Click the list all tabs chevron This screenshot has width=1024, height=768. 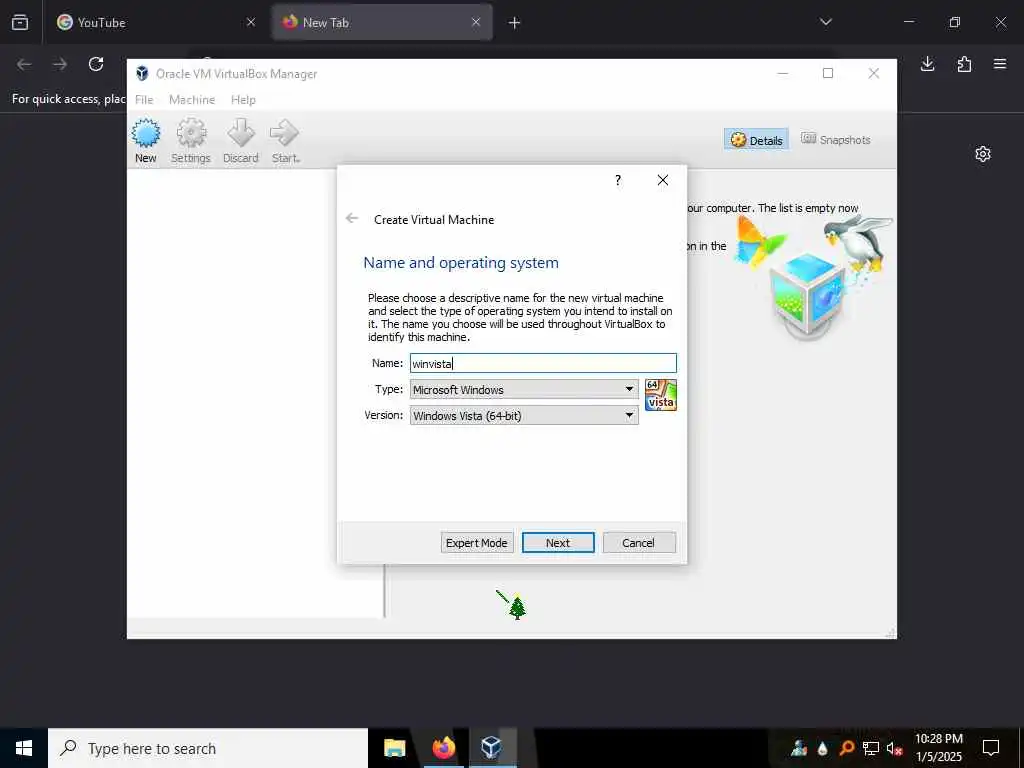pyautogui.click(x=825, y=22)
